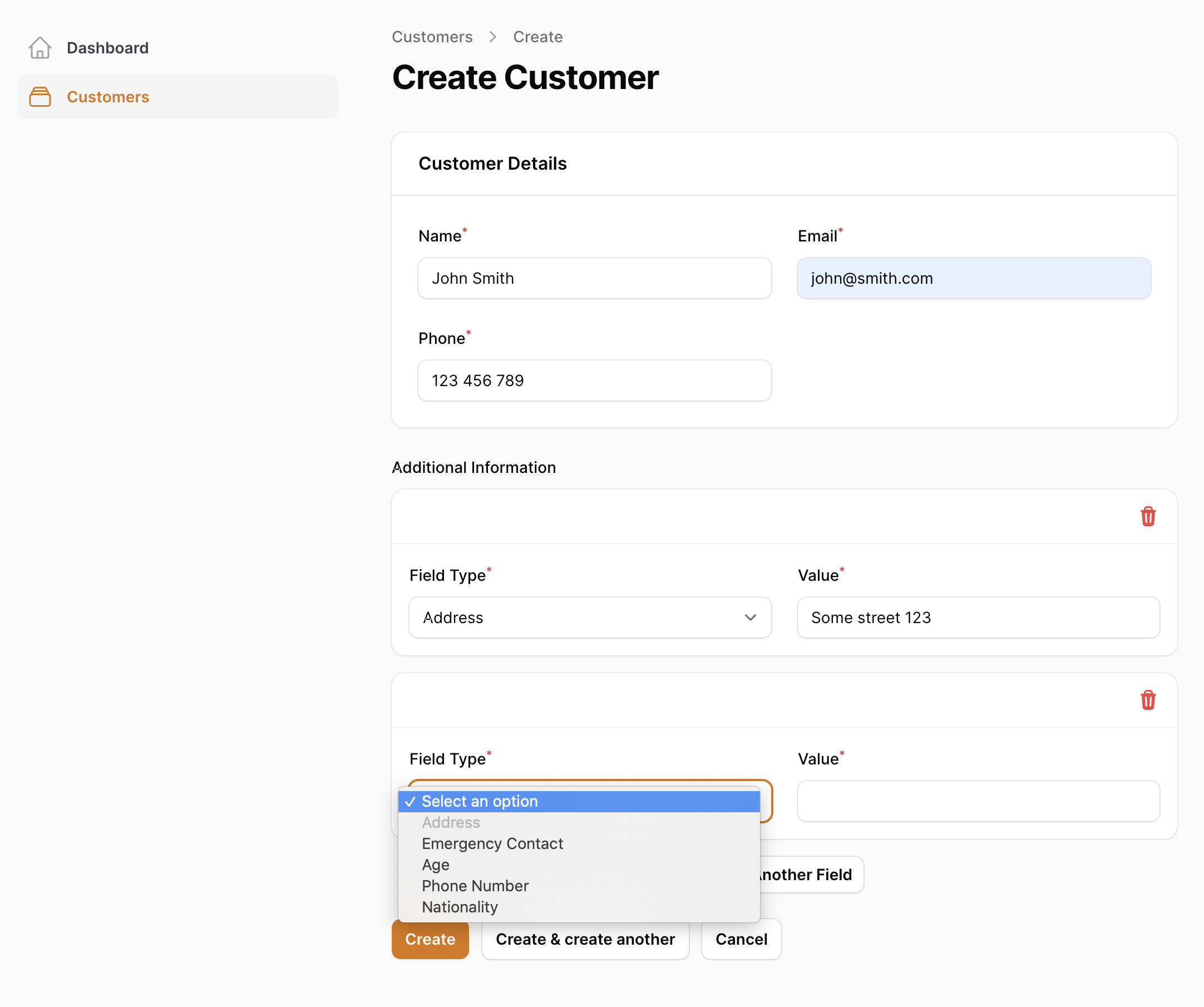Expand the Address field type dropdown
This screenshot has height=1007, width=1204.
(x=590, y=618)
